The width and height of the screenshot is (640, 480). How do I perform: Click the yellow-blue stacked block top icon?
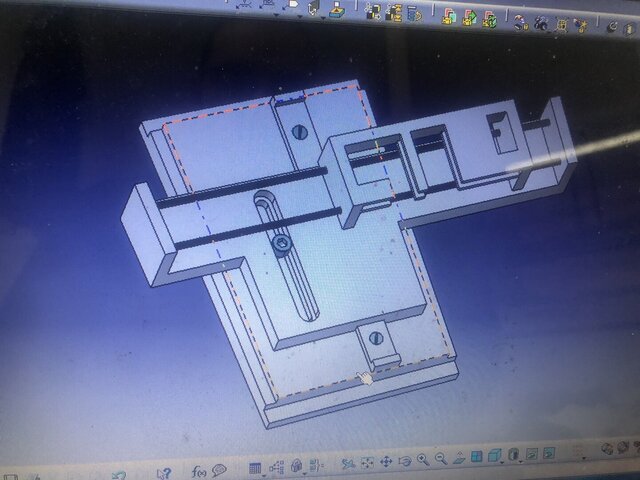(337, 9)
